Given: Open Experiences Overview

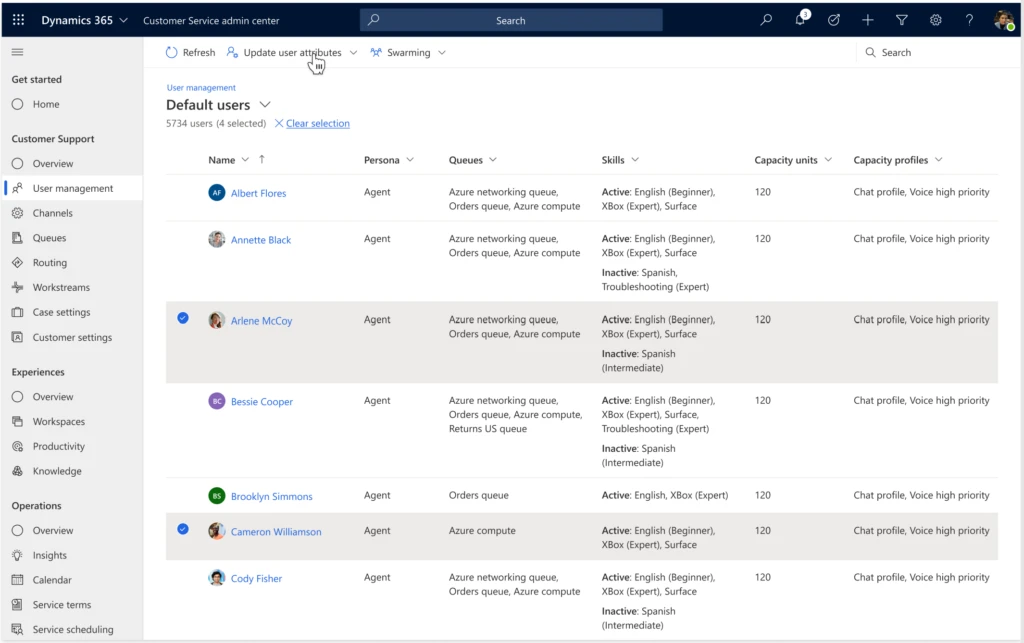Looking at the screenshot, I should click(53, 397).
